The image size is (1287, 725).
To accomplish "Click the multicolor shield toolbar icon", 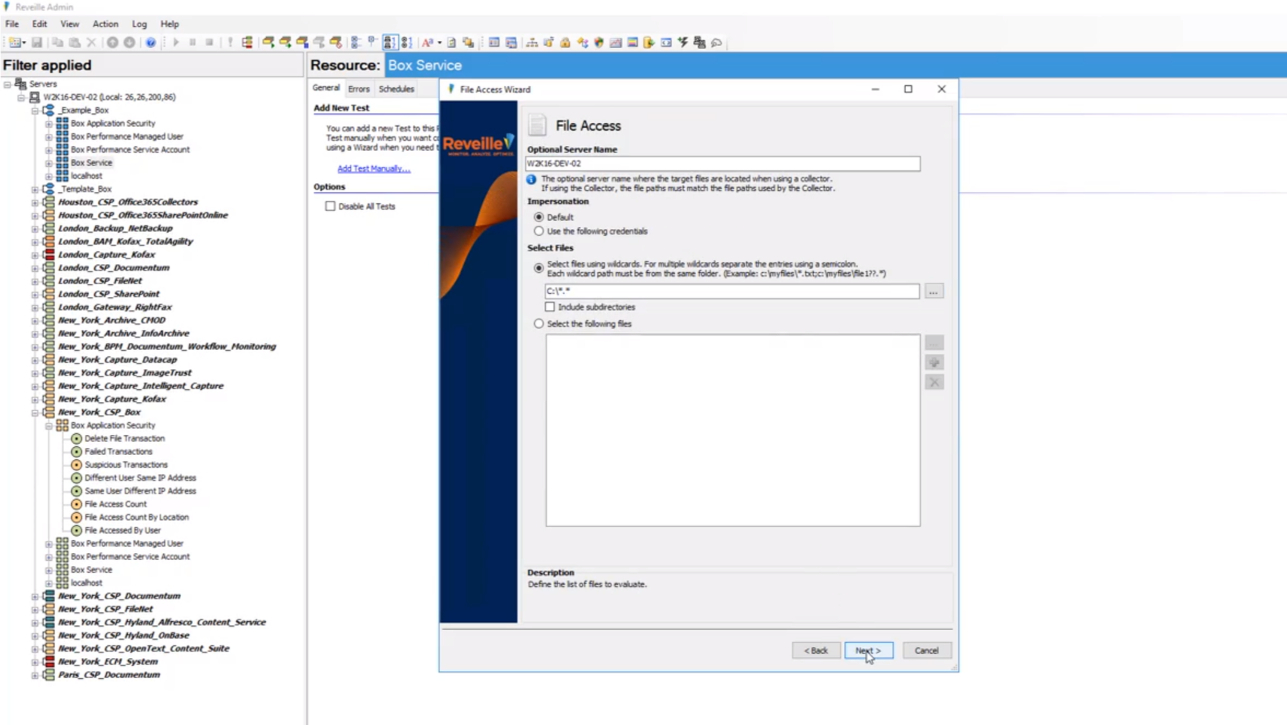I will [x=599, y=43].
